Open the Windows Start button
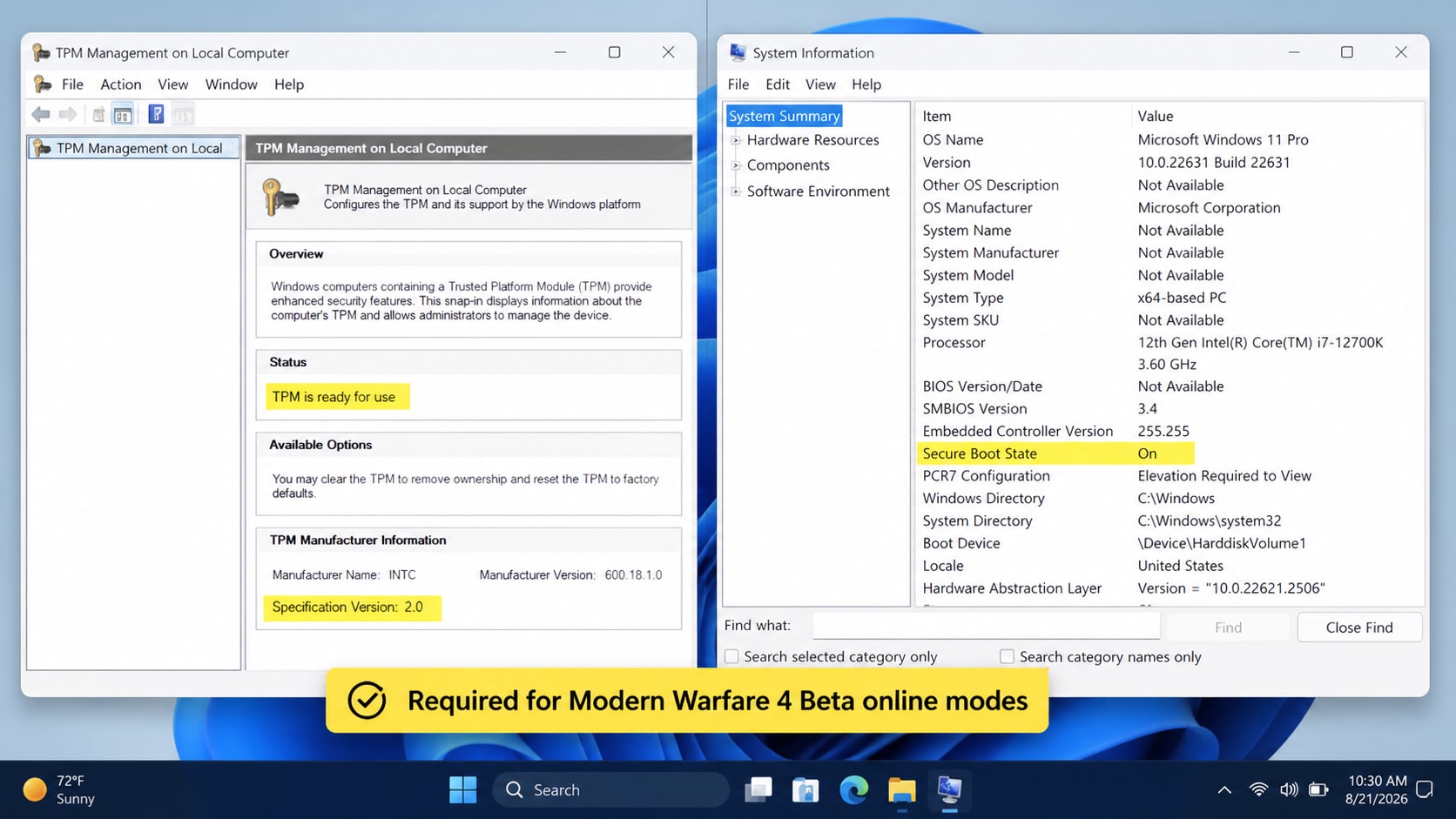This screenshot has height=819, width=1456. [462, 789]
